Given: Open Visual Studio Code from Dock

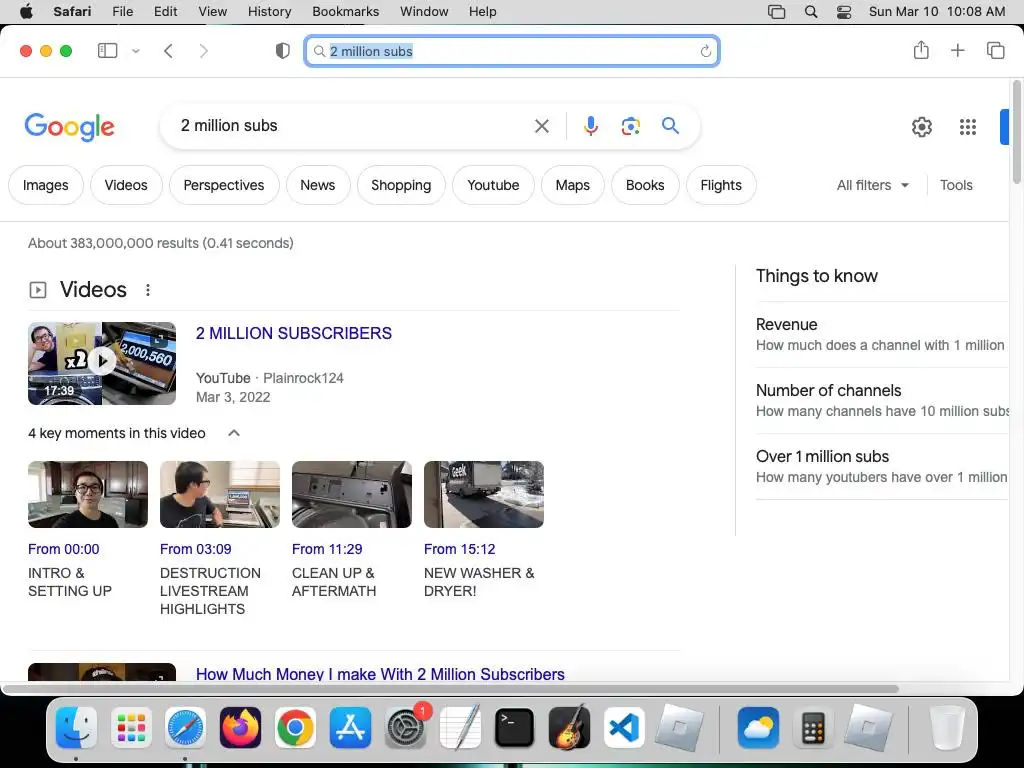Looking at the screenshot, I should pyautogui.click(x=624, y=728).
